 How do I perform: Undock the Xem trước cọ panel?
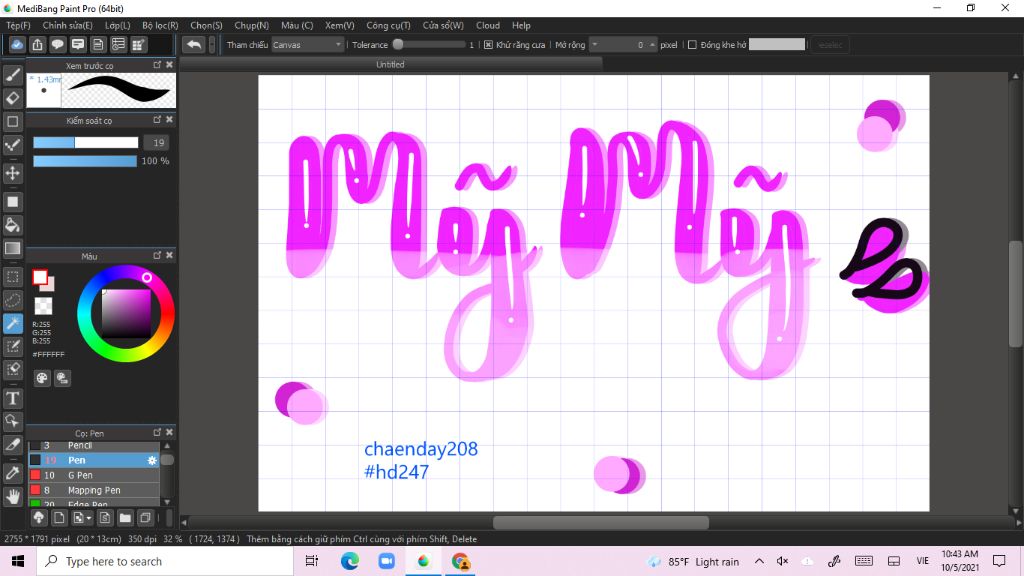click(157, 65)
